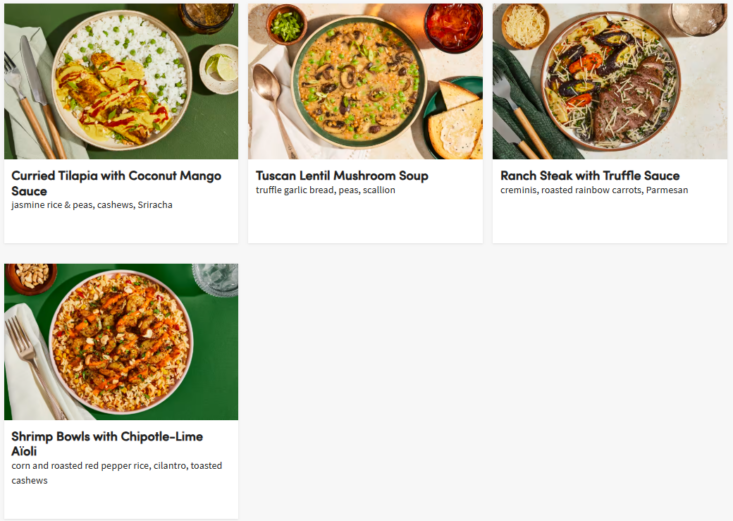This screenshot has height=521, width=733.
Task: Click the cashew bowl in shrimp photo
Action: (x=31, y=275)
